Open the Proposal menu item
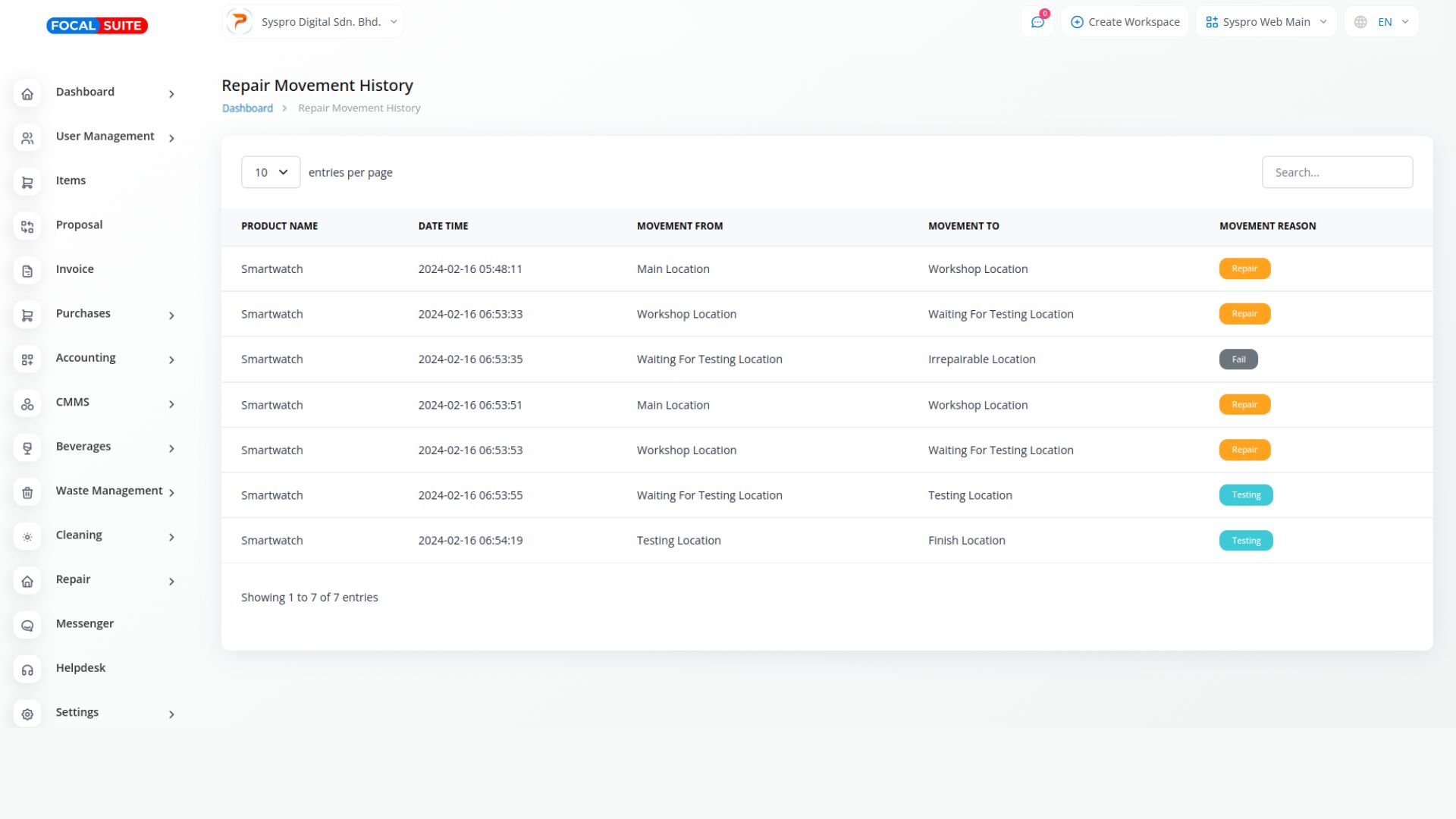The height and width of the screenshot is (819, 1456). (x=79, y=224)
